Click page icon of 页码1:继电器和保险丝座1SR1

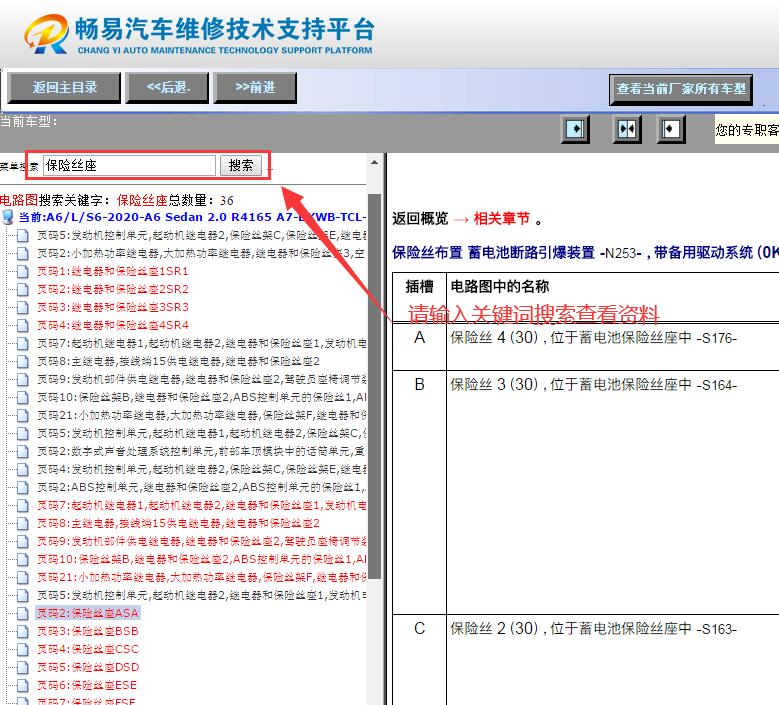[x=22, y=271]
